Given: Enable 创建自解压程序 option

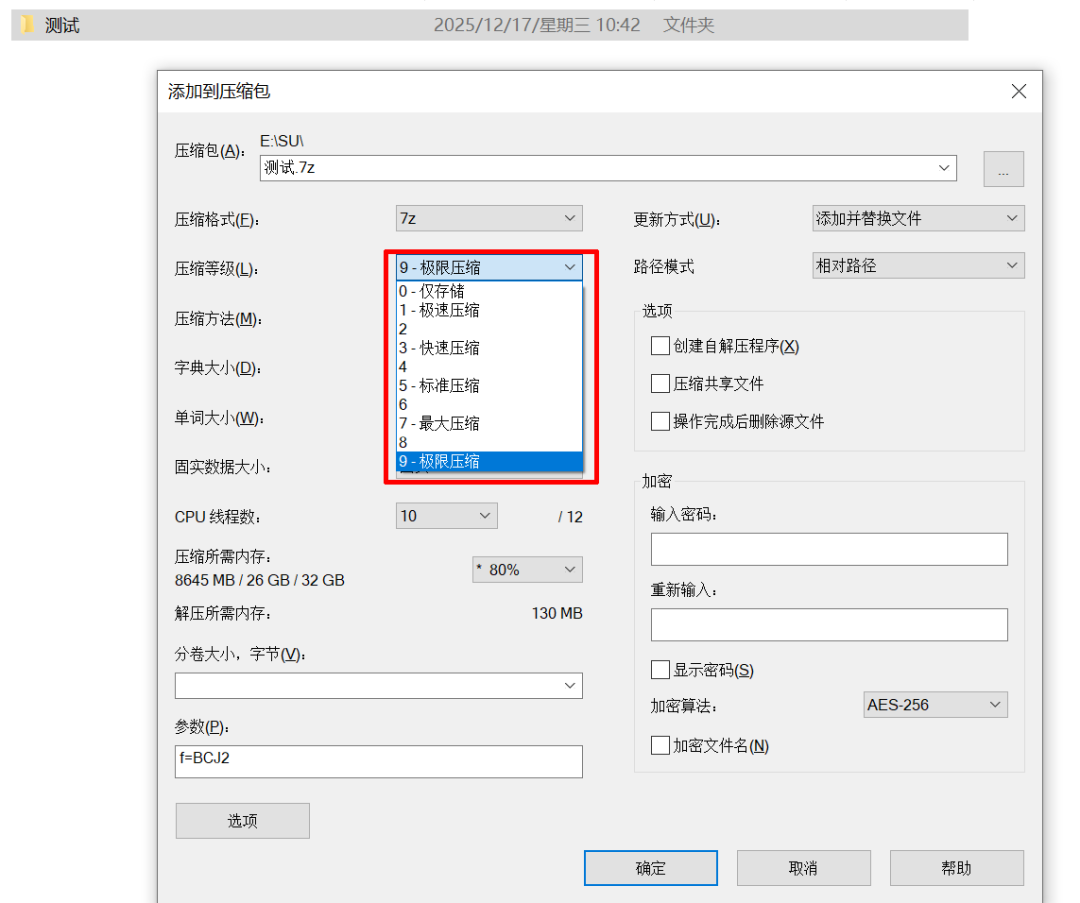Looking at the screenshot, I should click(x=659, y=345).
